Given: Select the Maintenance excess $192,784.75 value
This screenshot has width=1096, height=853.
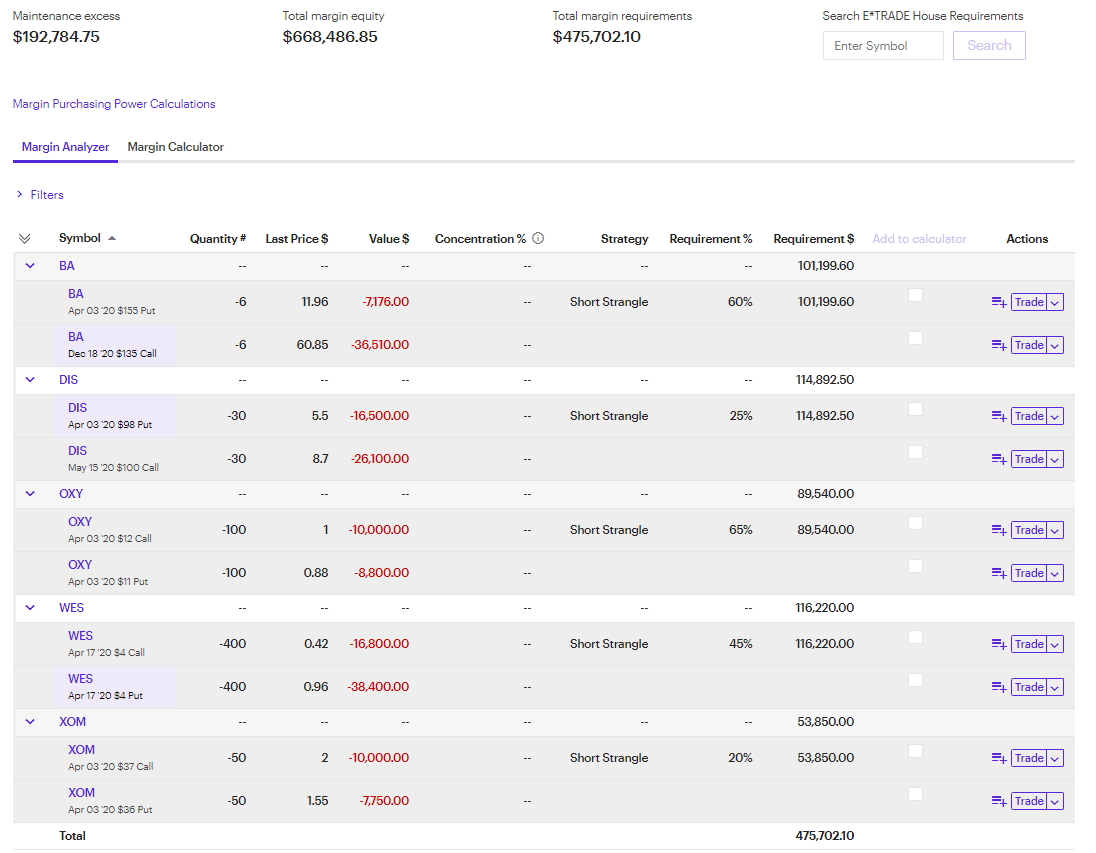Looking at the screenshot, I should (x=56, y=36).
